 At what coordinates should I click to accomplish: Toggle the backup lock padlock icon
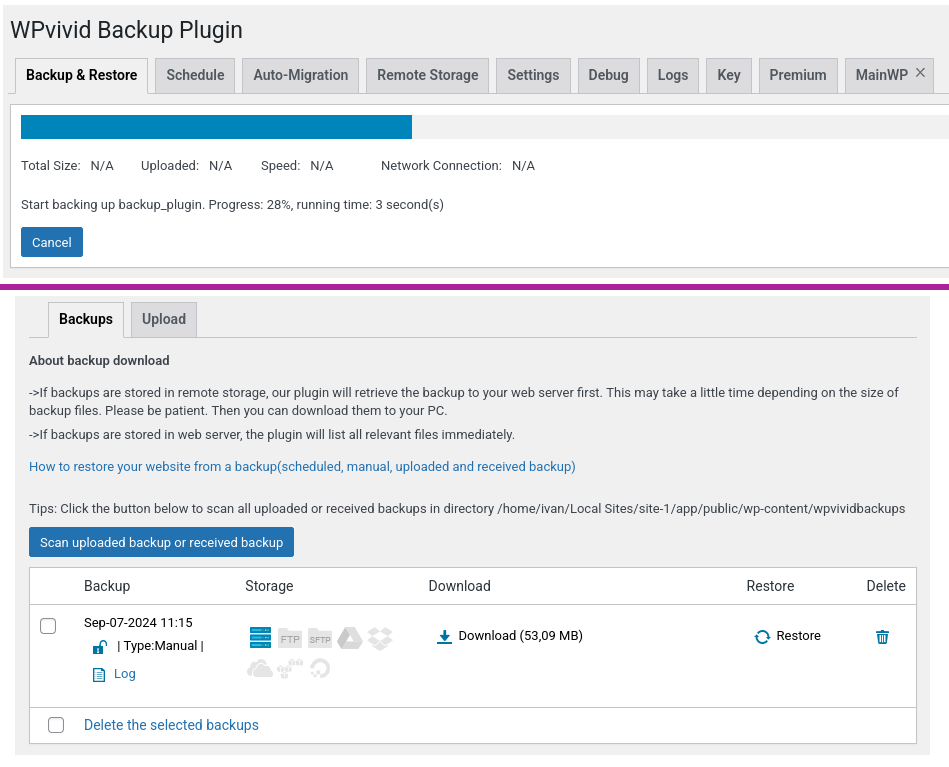(x=100, y=647)
